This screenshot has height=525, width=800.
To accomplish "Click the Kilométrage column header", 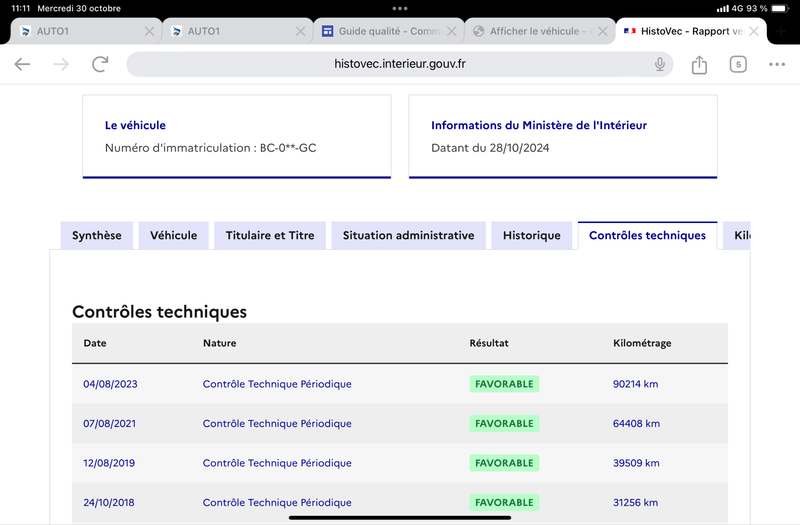I will [642, 343].
